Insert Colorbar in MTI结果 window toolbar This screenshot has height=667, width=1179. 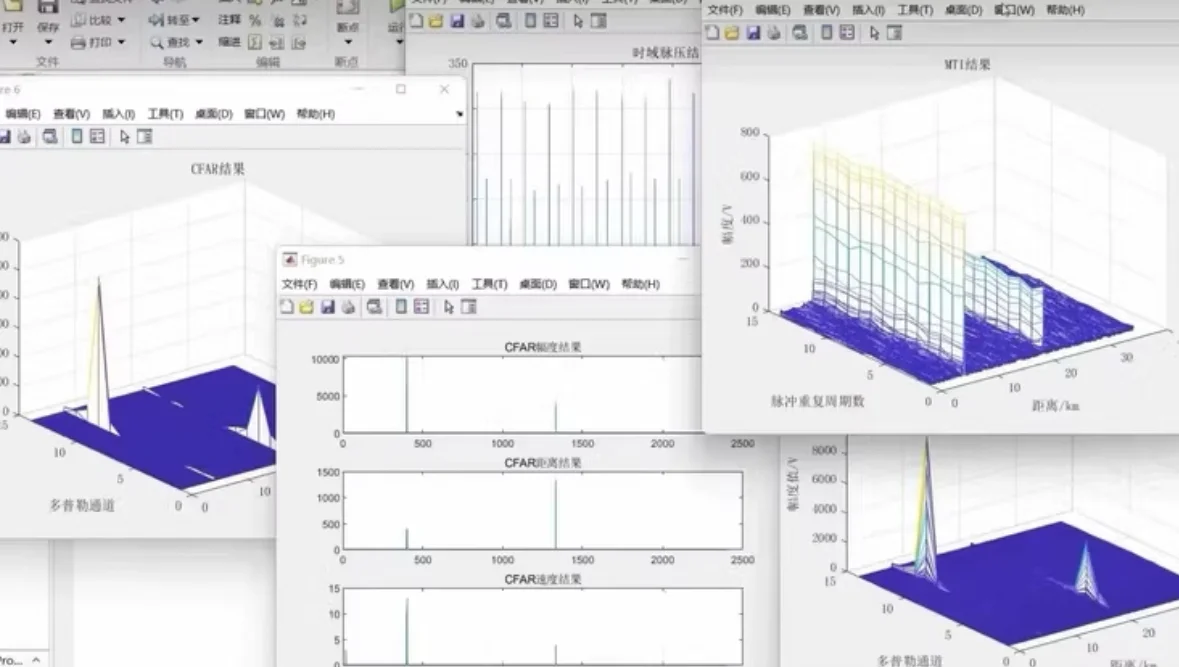(x=826, y=33)
